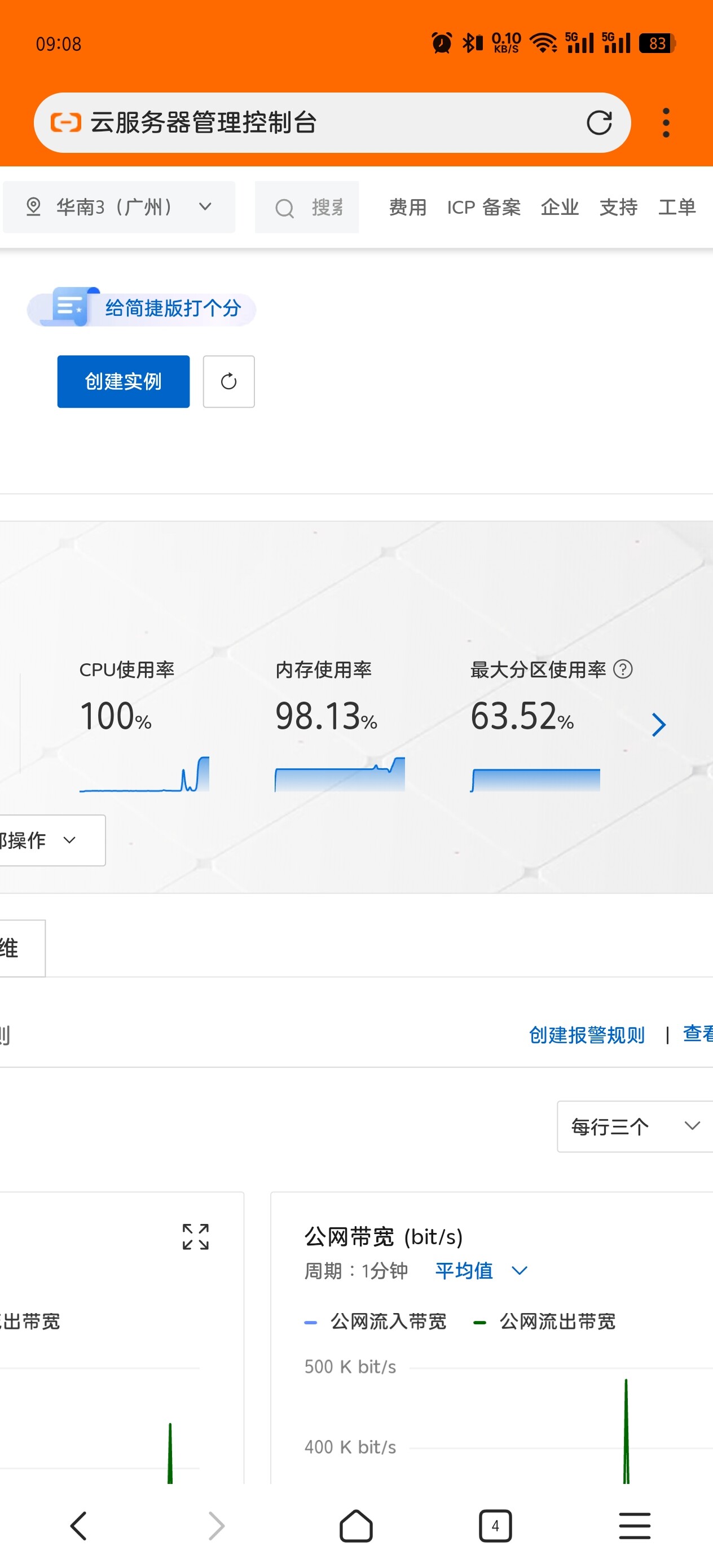Open the browser bottom hamburger menu
Image resolution: width=713 pixels, height=1568 pixels.
pyautogui.click(x=635, y=1526)
